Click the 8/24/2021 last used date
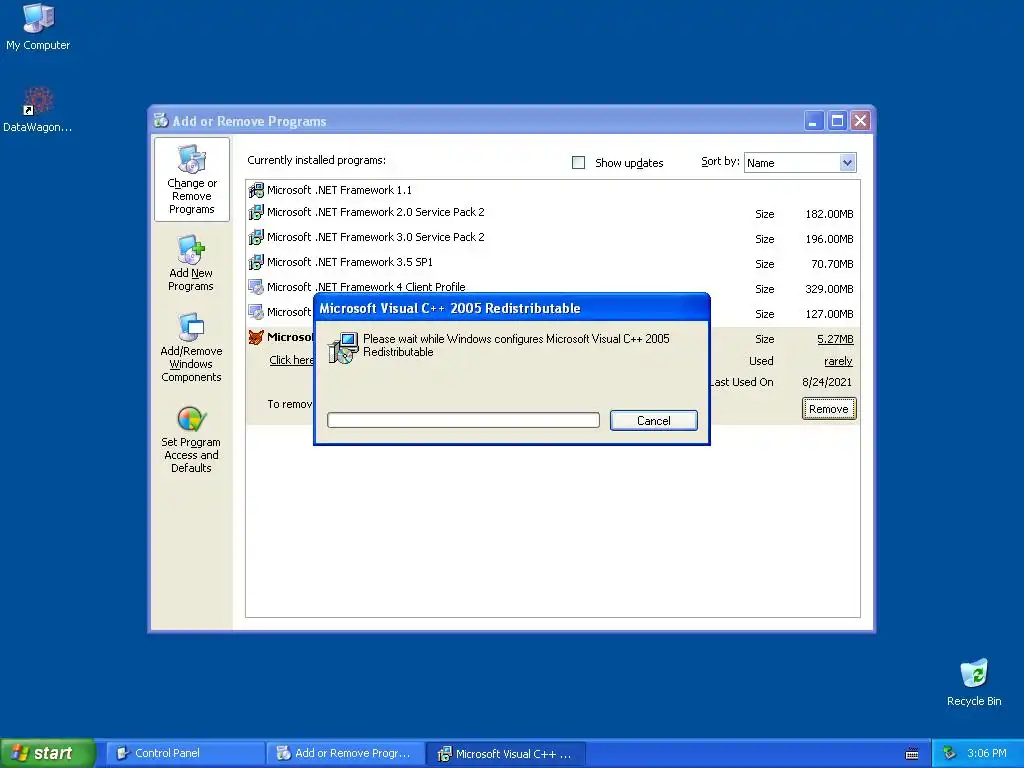Image resolution: width=1024 pixels, height=768 pixels. [x=827, y=382]
